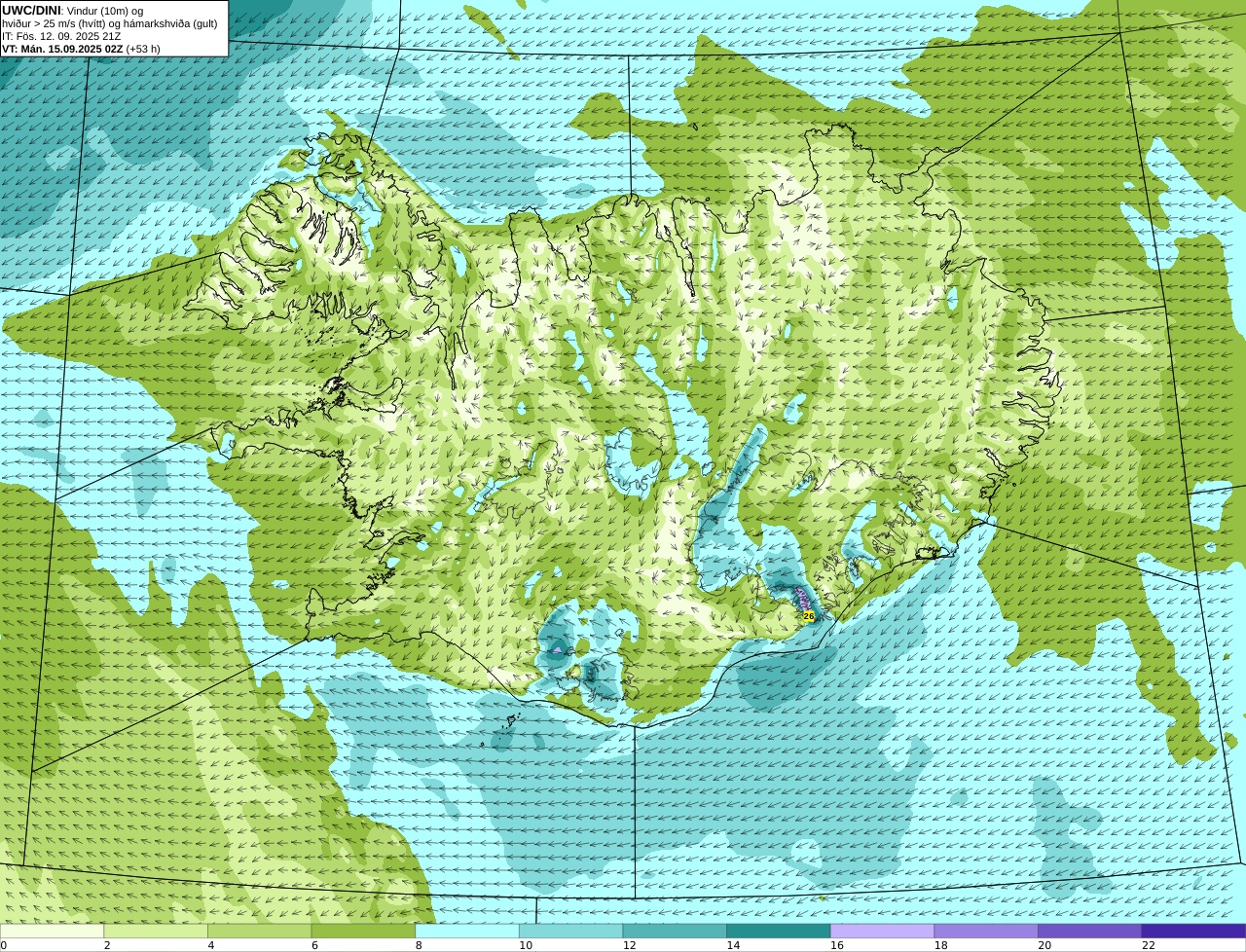Screen dimensions: 1246x952
Task: Click the legend scale label '4'
Action: tap(211, 945)
